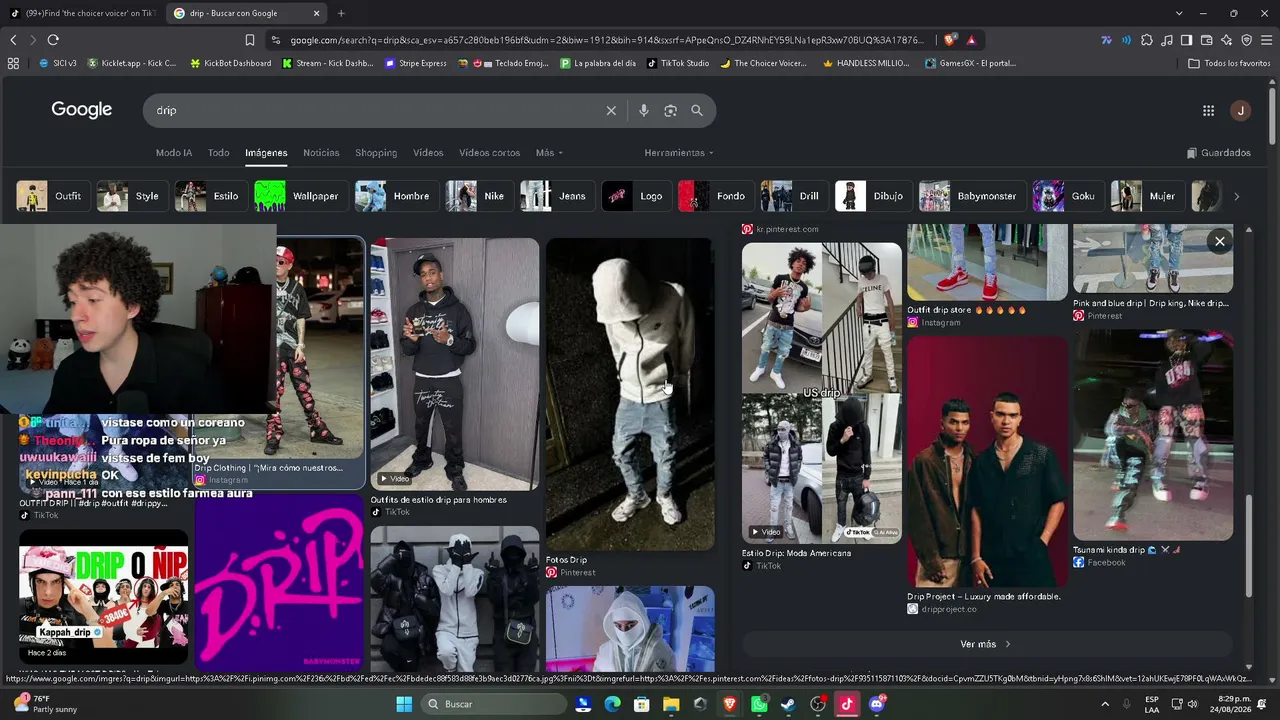The image size is (1280, 720).
Task: Switch to the Vídeos tab
Action: 428,153
